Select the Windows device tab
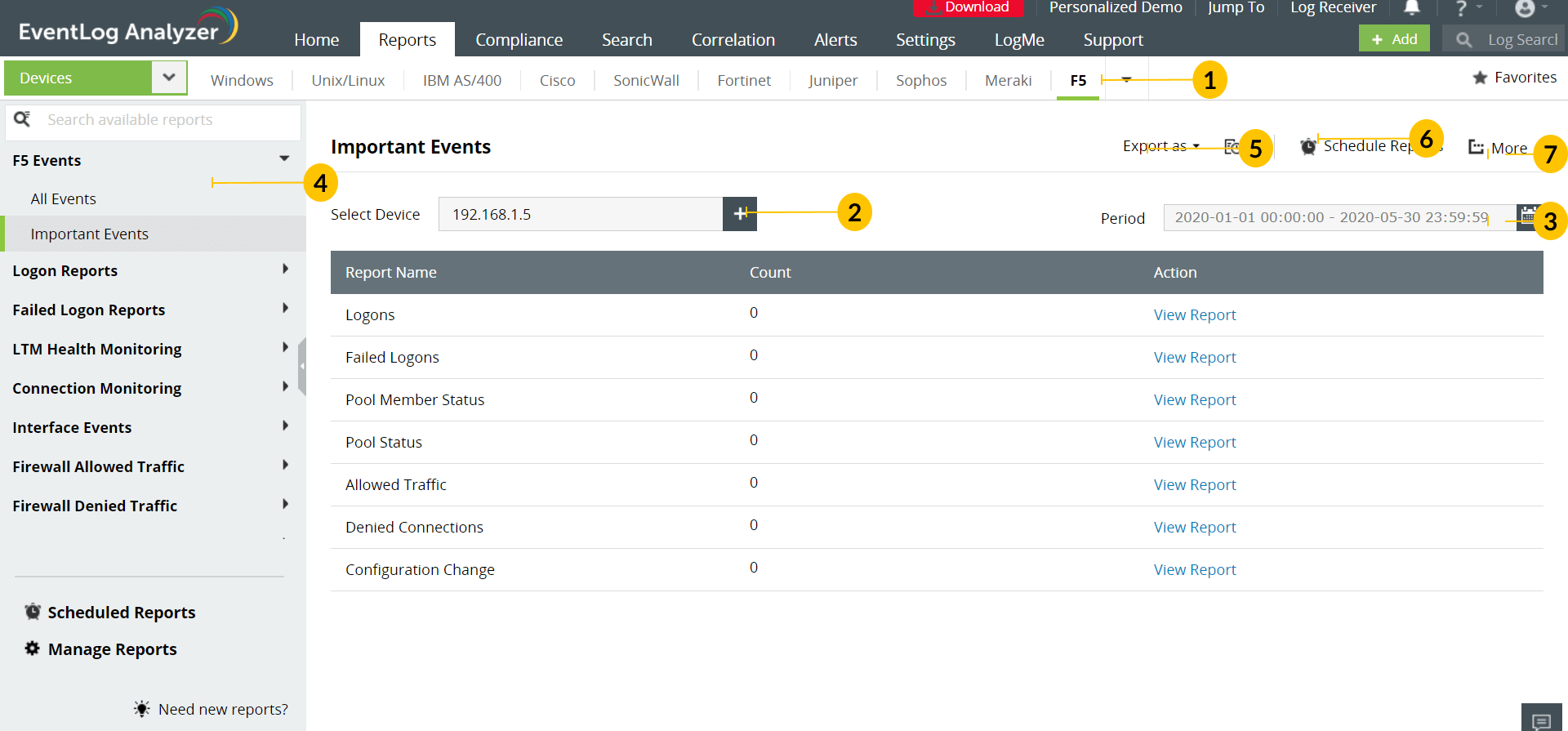Image resolution: width=1568 pixels, height=731 pixels. [242, 80]
